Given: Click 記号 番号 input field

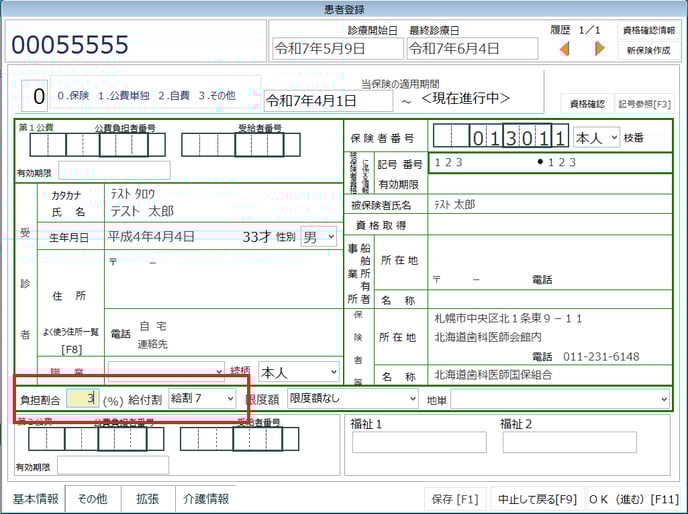Looking at the screenshot, I should (x=550, y=163).
